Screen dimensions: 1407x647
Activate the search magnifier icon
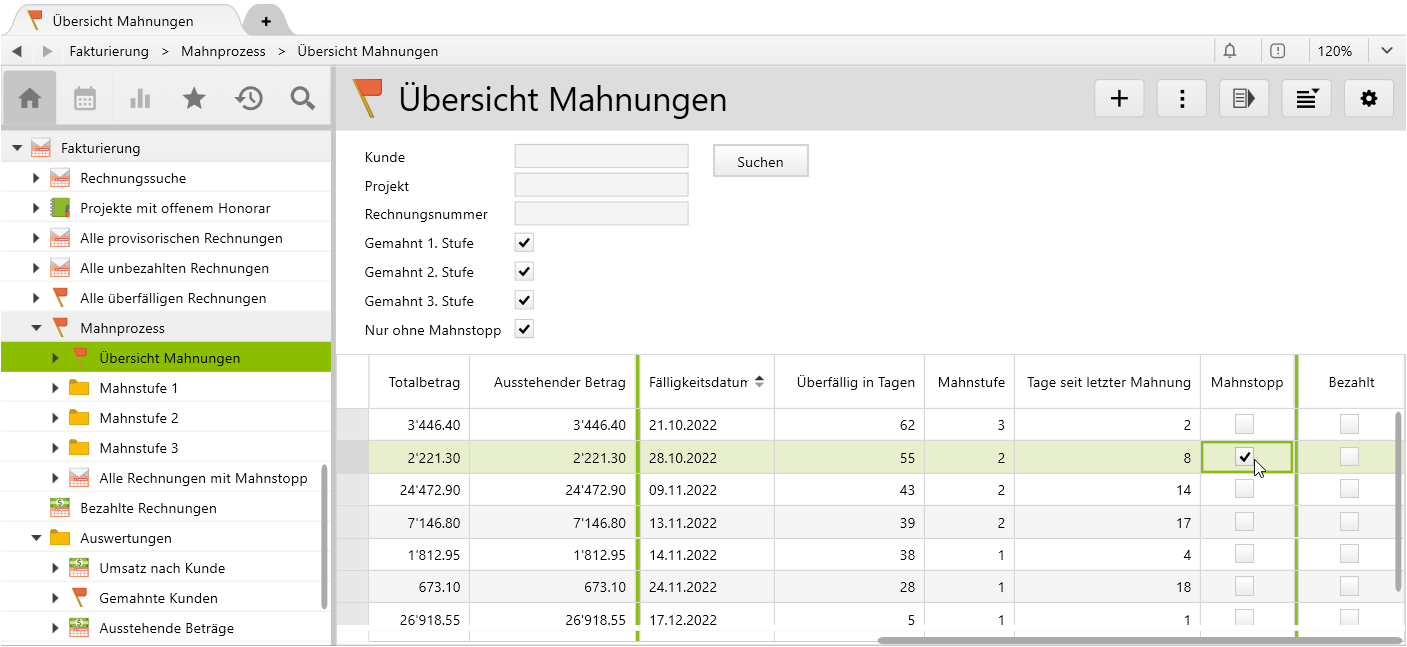[302, 97]
